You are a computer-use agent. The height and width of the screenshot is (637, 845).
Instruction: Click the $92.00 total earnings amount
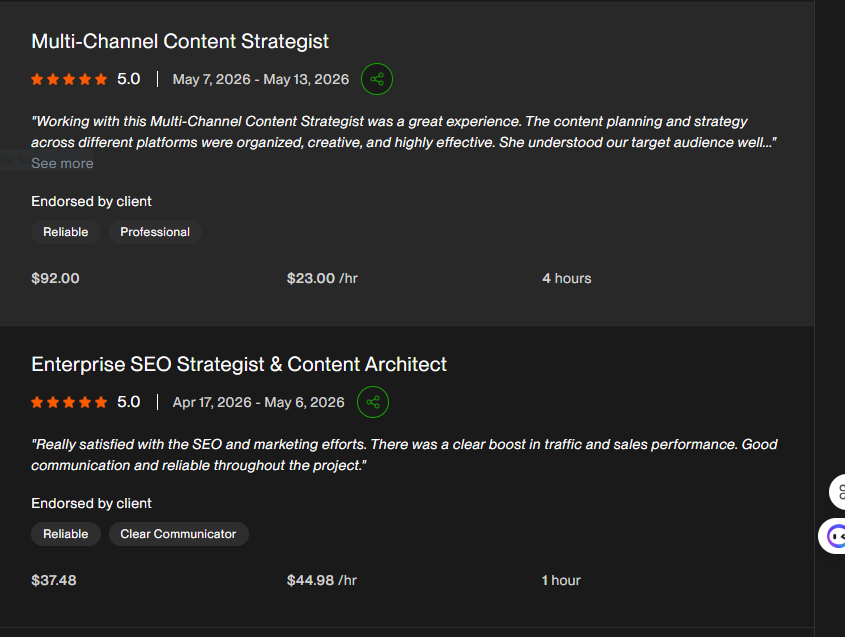(x=56, y=279)
